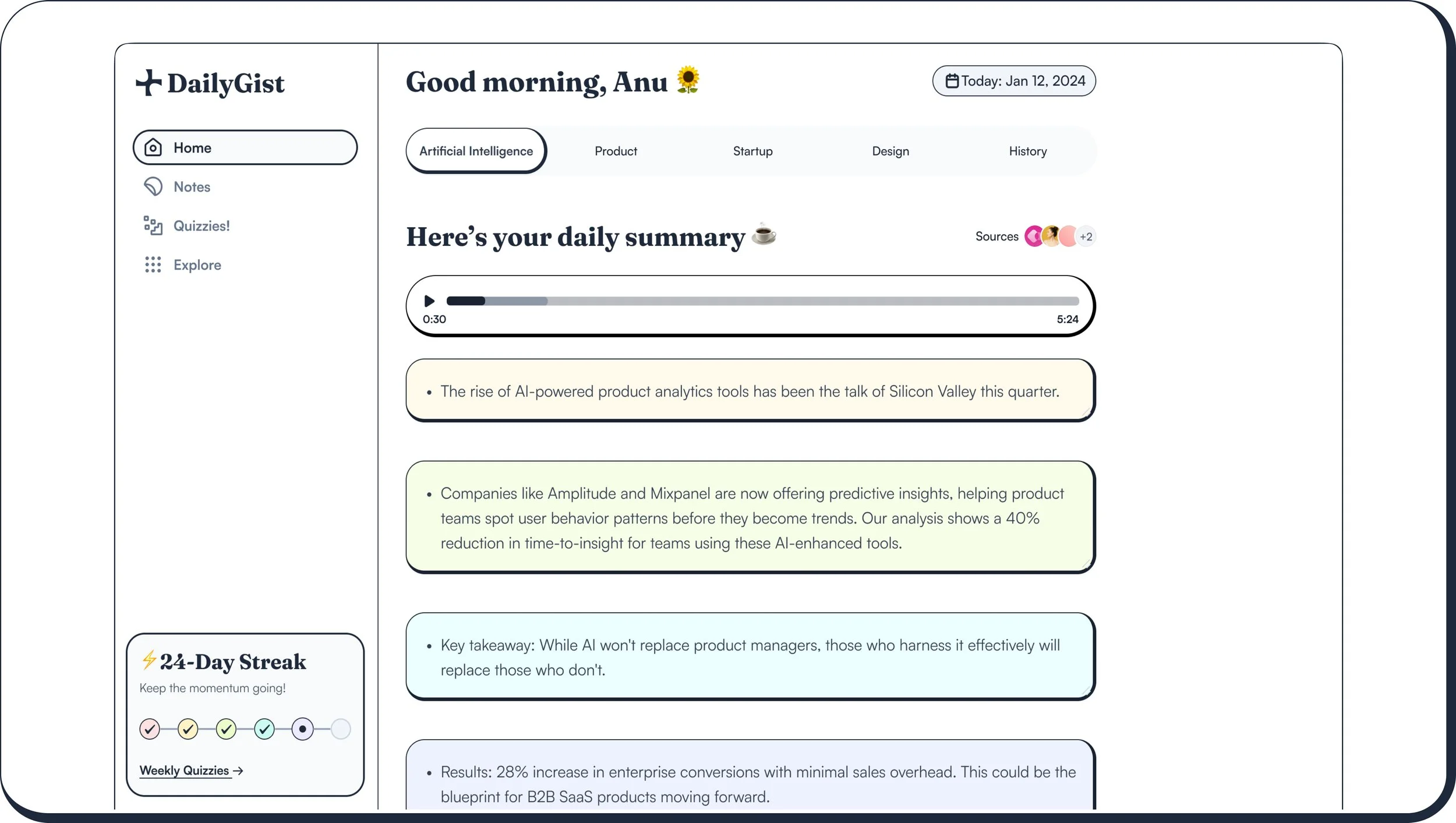
Task: Click the first pink source avatar
Action: [1033, 236]
